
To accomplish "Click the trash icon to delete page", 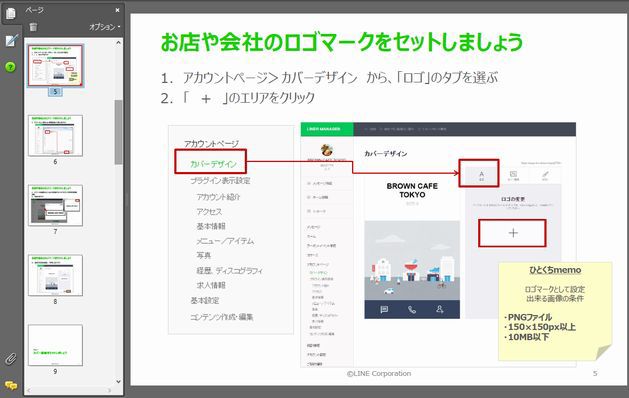I will [x=33, y=27].
